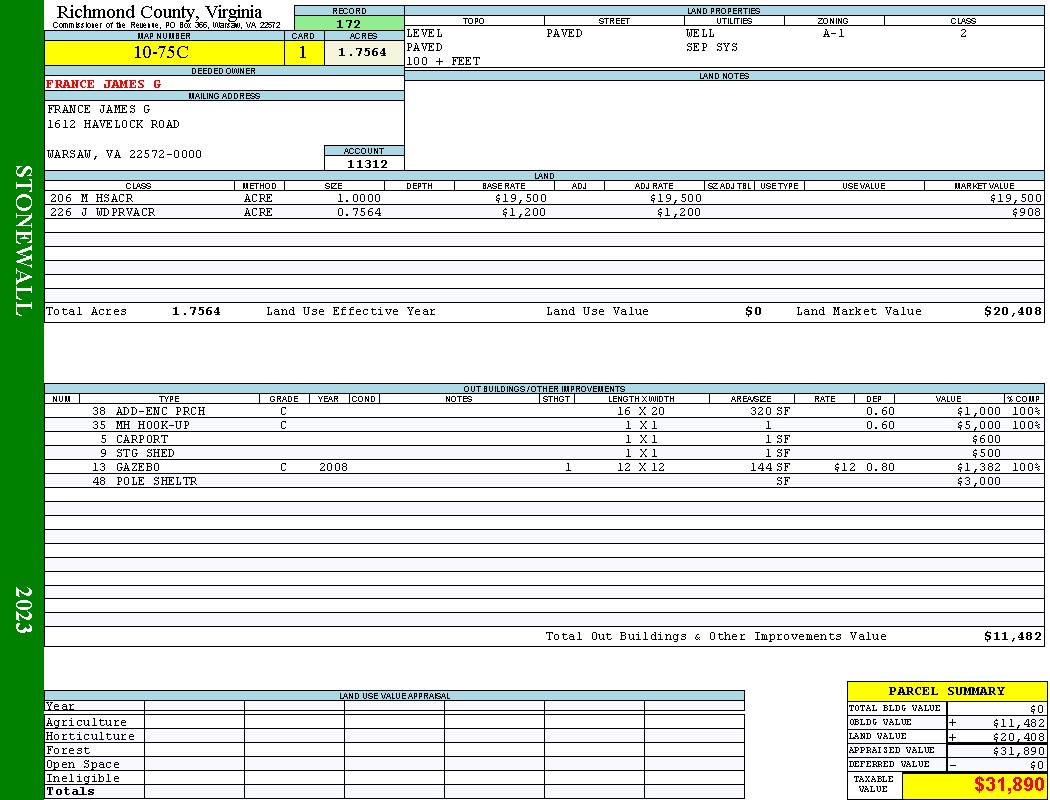Click the LAND VALUE $20,408 in parcel summary
This screenshot has height=800, width=1050.
[x=1018, y=737]
